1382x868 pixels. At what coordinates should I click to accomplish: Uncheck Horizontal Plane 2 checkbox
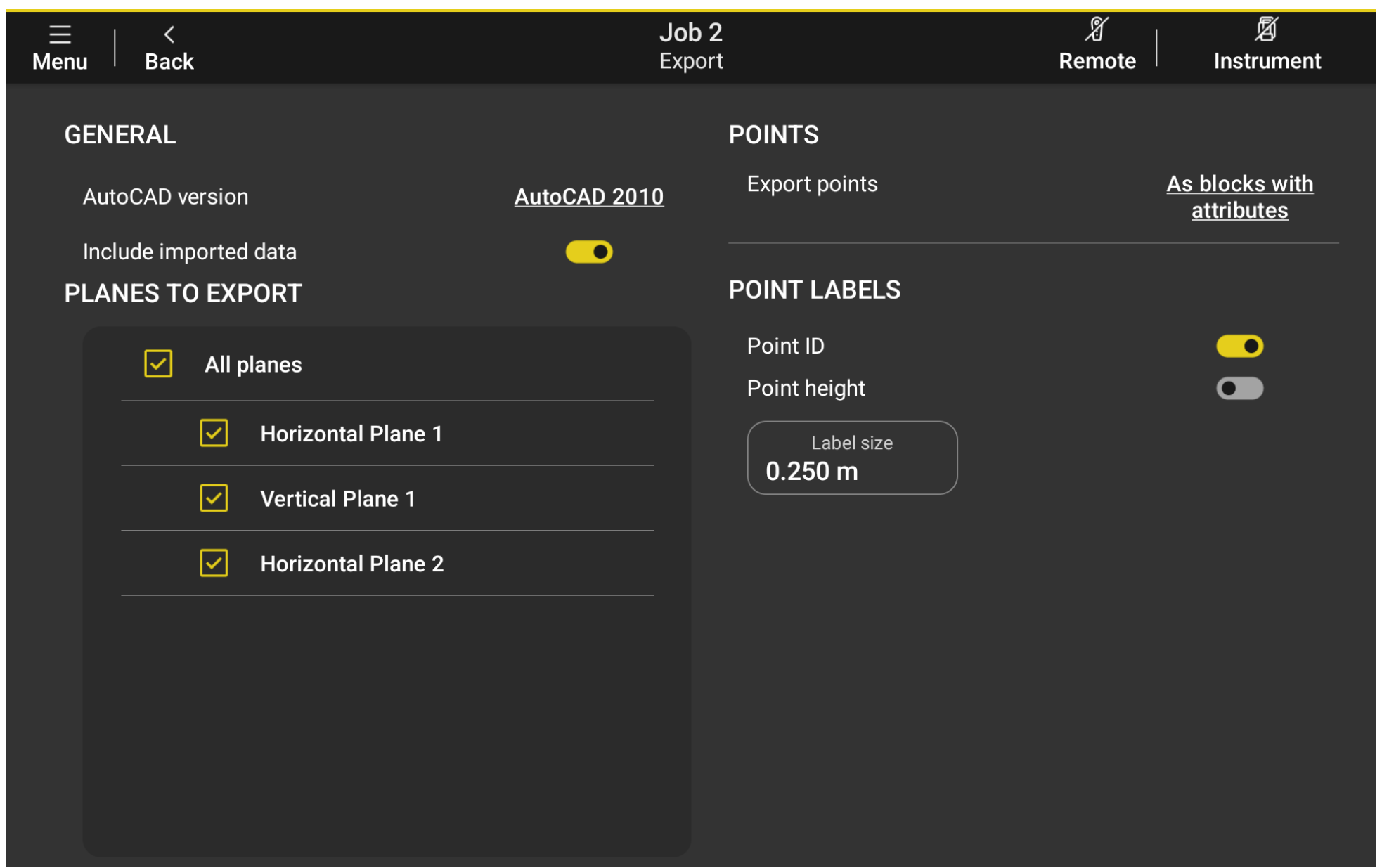coord(214,563)
